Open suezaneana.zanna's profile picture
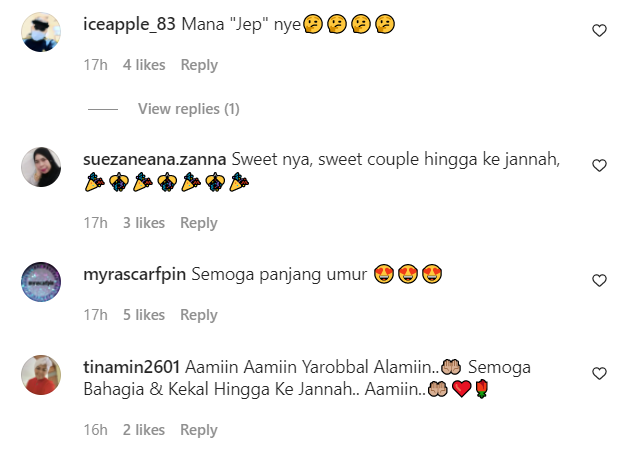The image size is (621, 457). pyautogui.click(x=41, y=167)
